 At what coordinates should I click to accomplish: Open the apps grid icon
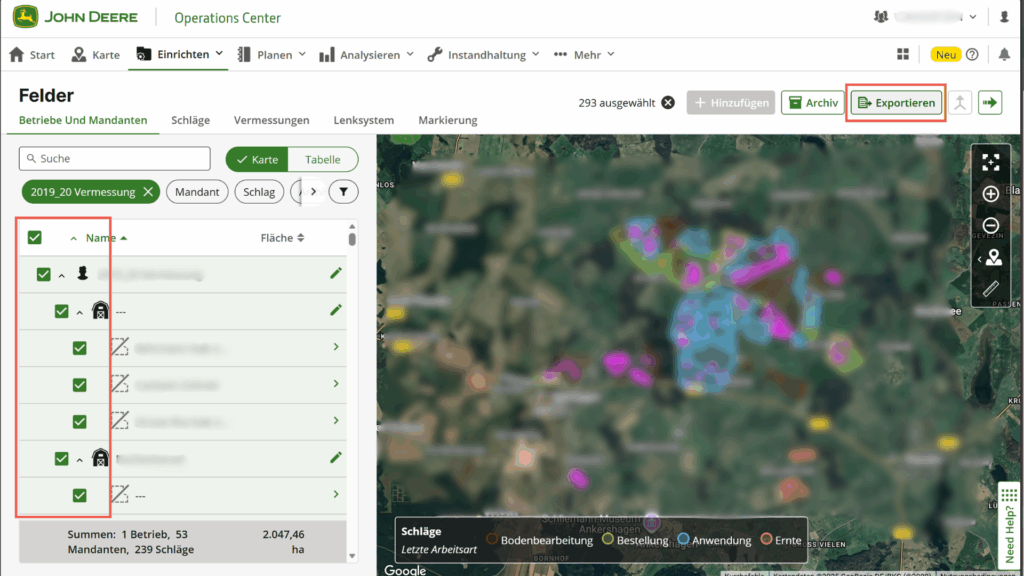[x=904, y=54]
